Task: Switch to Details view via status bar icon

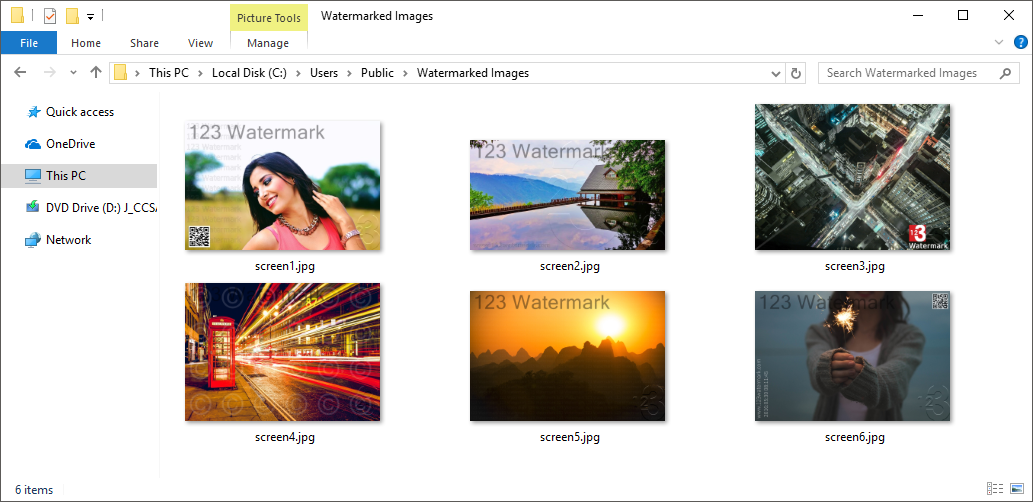Action: [x=995, y=489]
